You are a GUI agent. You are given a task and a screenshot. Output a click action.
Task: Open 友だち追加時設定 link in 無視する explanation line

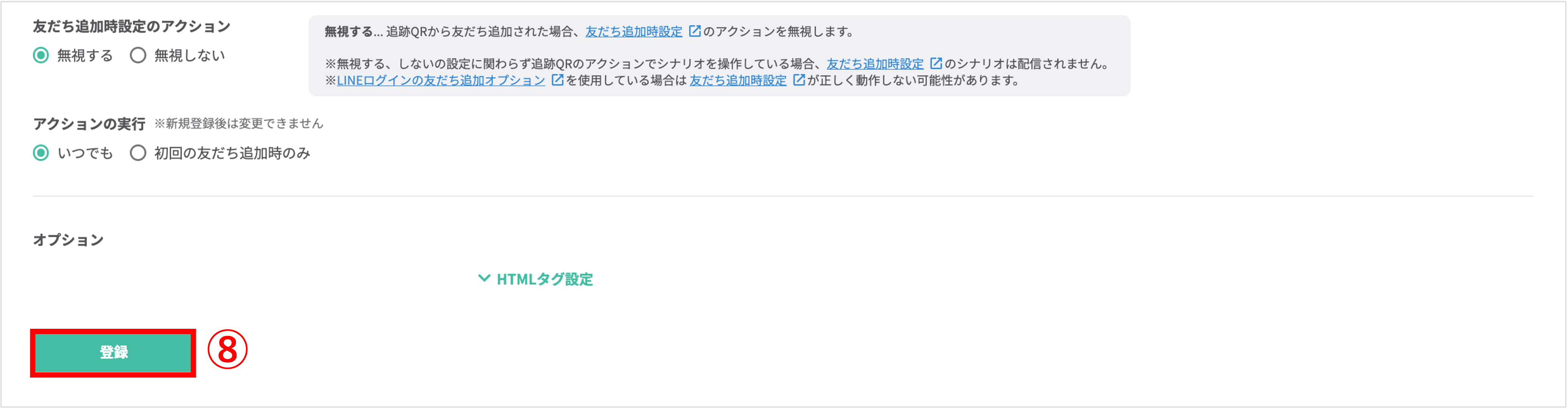[x=634, y=31]
